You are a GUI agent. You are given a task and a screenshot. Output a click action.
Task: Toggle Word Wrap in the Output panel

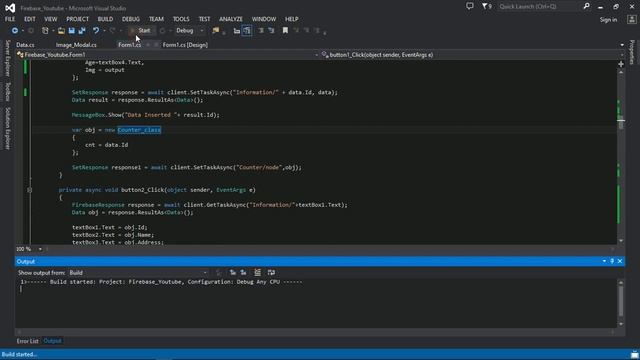271,272
